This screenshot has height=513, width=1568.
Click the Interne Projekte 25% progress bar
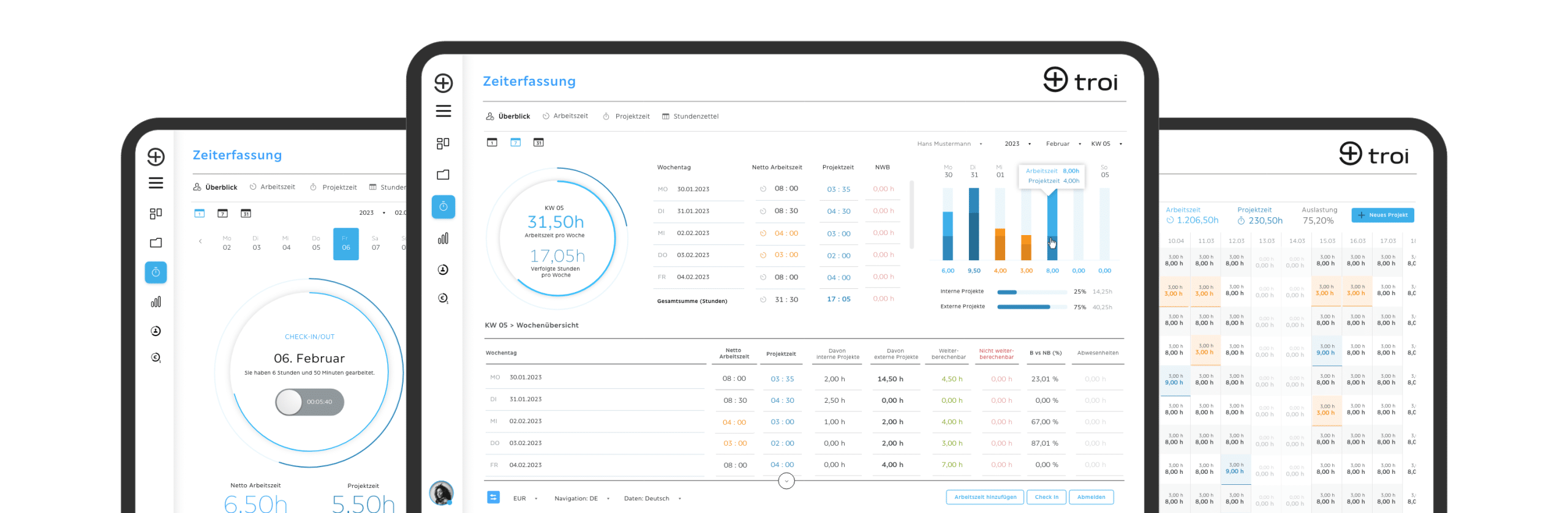1032,292
